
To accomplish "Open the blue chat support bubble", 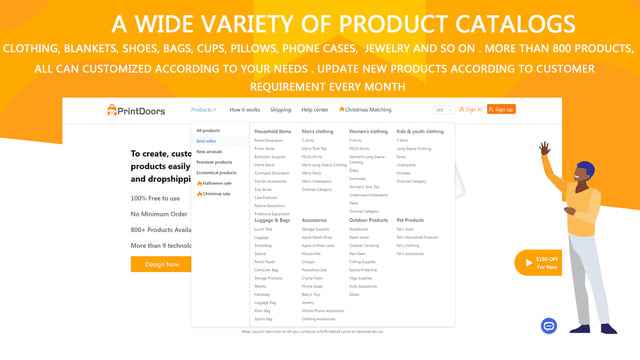I will click(549, 326).
